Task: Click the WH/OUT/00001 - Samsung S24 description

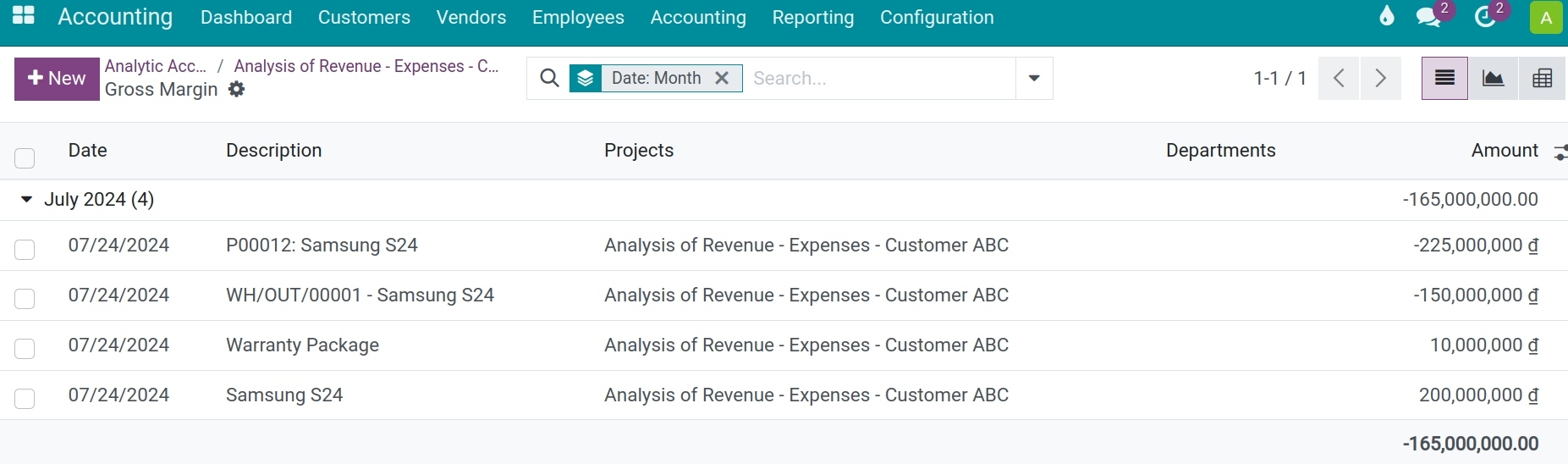Action: coord(360,296)
